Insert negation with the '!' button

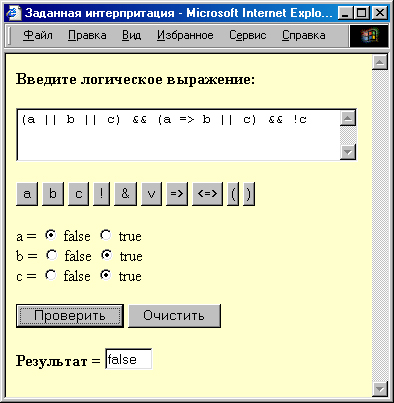point(101,194)
